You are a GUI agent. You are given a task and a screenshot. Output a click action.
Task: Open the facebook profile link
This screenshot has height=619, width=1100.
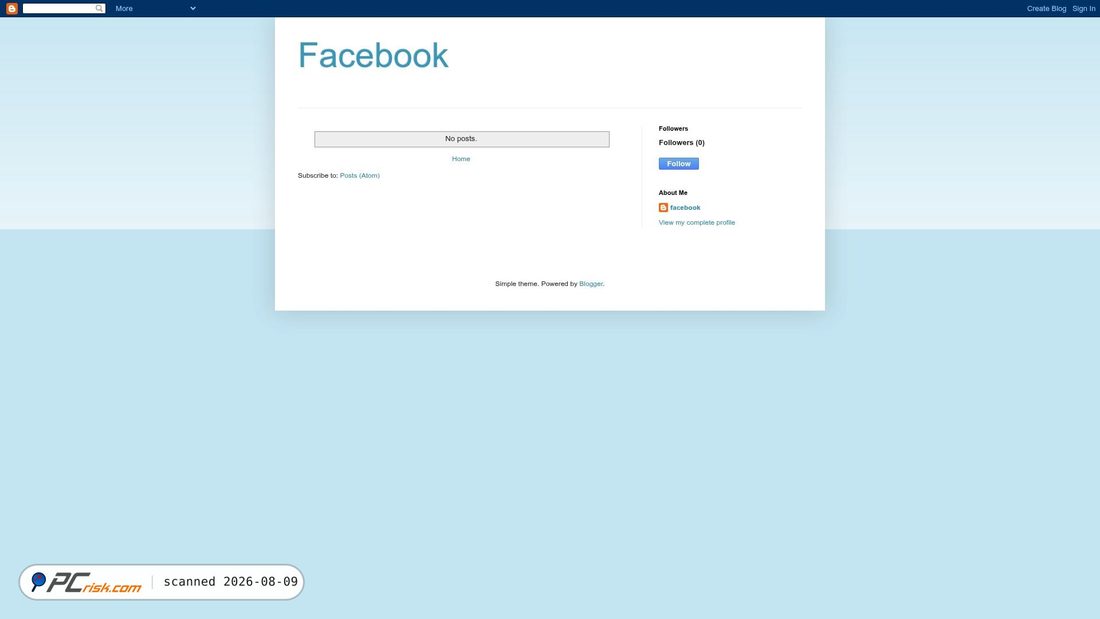pyautogui.click(x=685, y=208)
